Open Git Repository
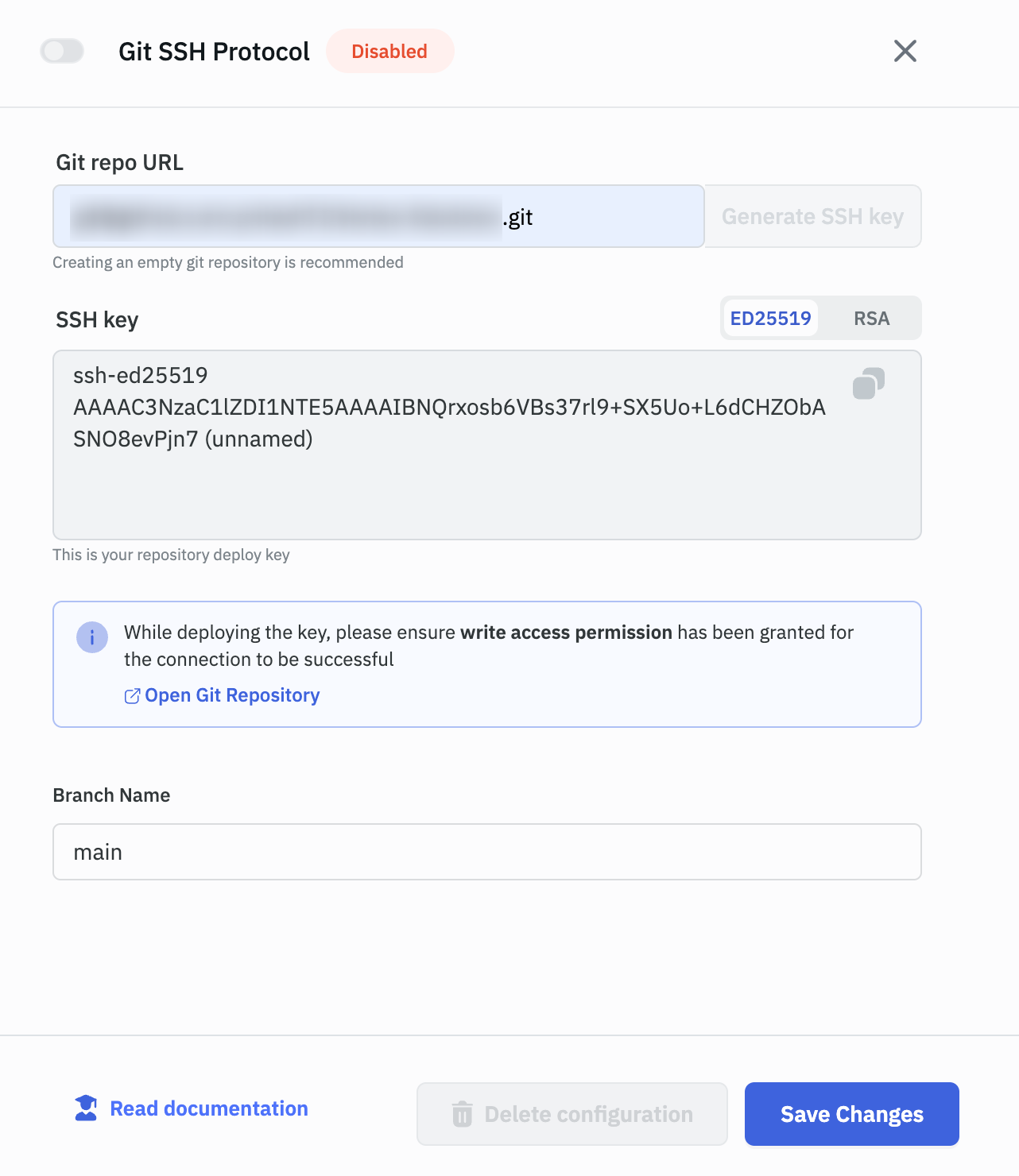The height and width of the screenshot is (1176, 1019). click(231, 695)
